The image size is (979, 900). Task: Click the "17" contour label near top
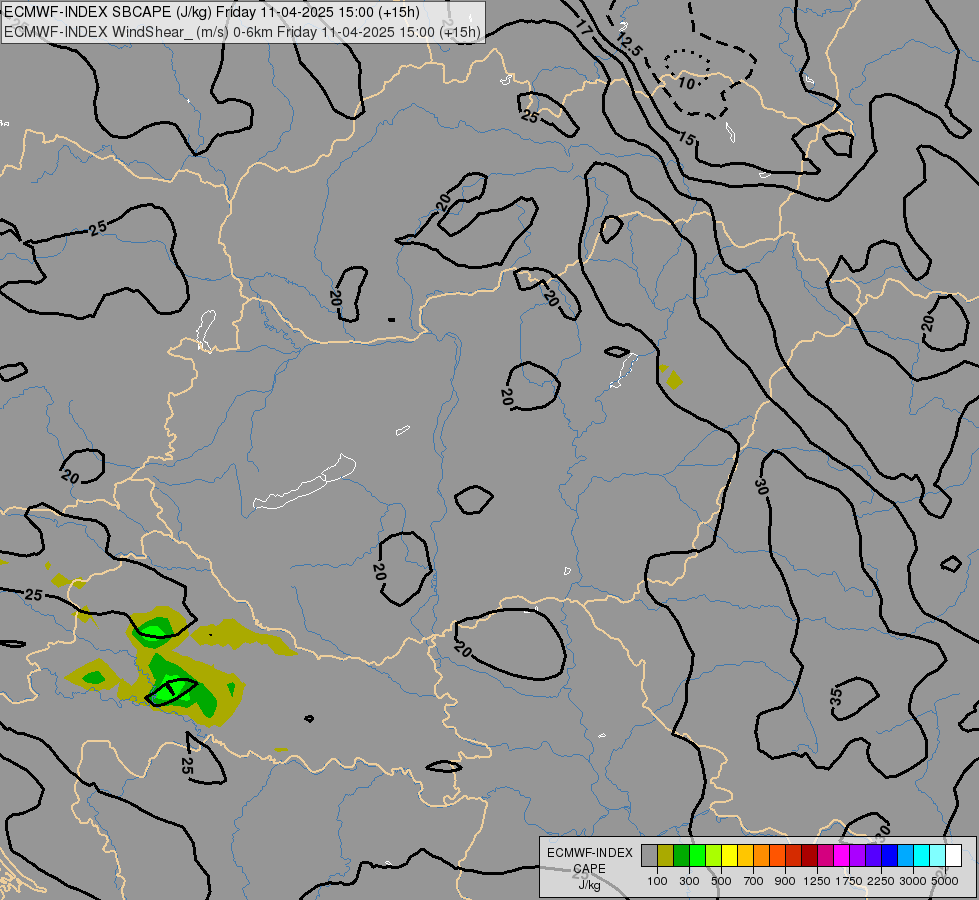click(584, 27)
